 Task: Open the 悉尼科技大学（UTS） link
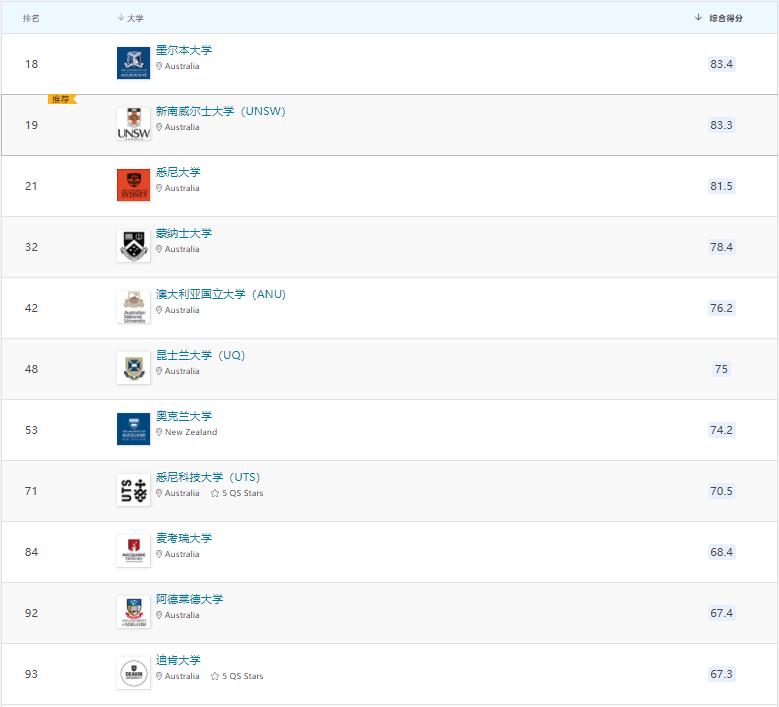(x=208, y=477)
